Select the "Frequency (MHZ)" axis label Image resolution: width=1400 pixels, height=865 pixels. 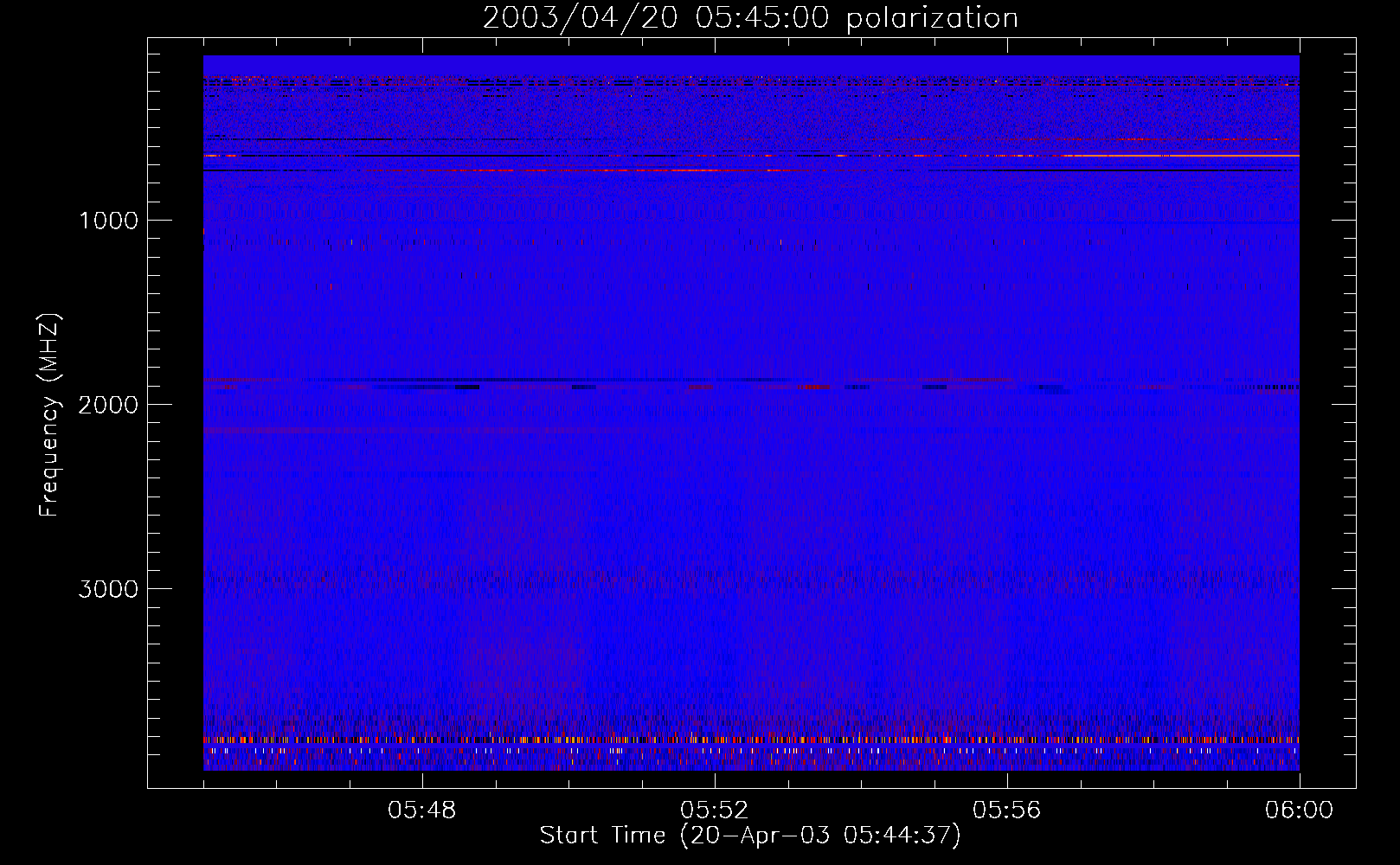(48, 415)
